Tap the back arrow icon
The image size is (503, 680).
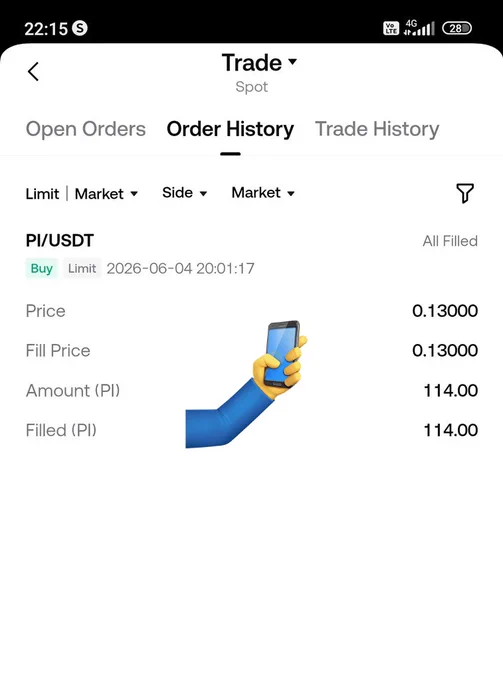tap(33, 72)
